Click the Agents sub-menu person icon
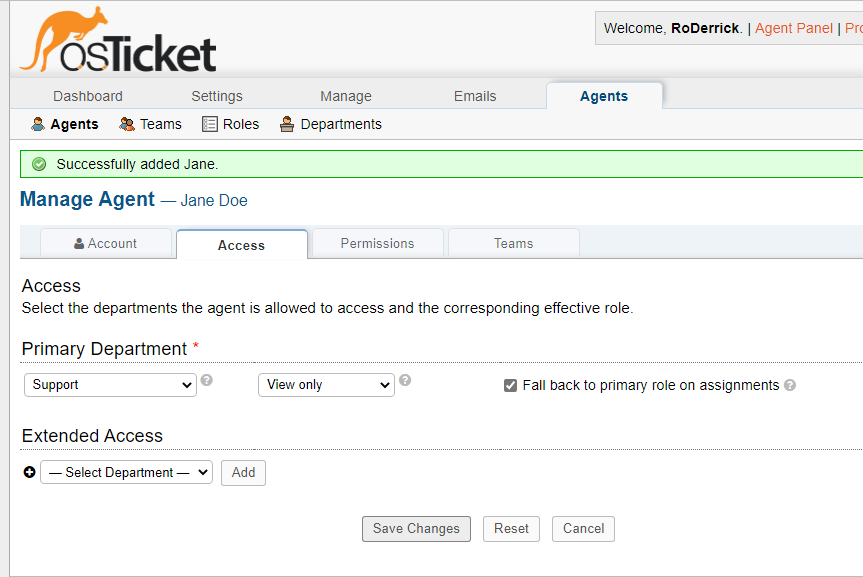863x577 pixels. (38, 124)
